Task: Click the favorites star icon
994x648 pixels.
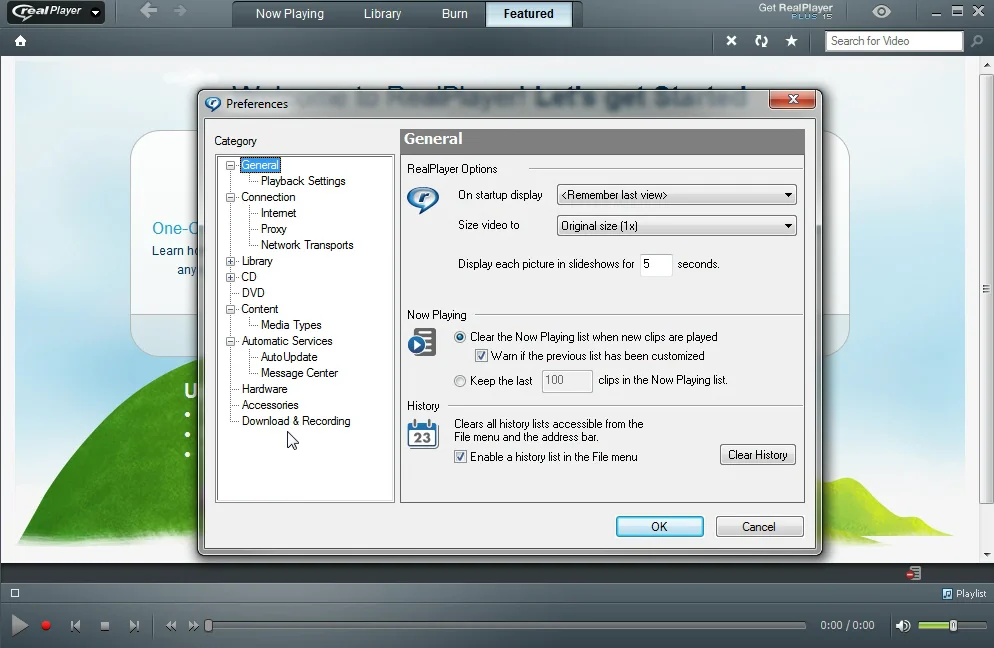Action: (x=791, y=41)
